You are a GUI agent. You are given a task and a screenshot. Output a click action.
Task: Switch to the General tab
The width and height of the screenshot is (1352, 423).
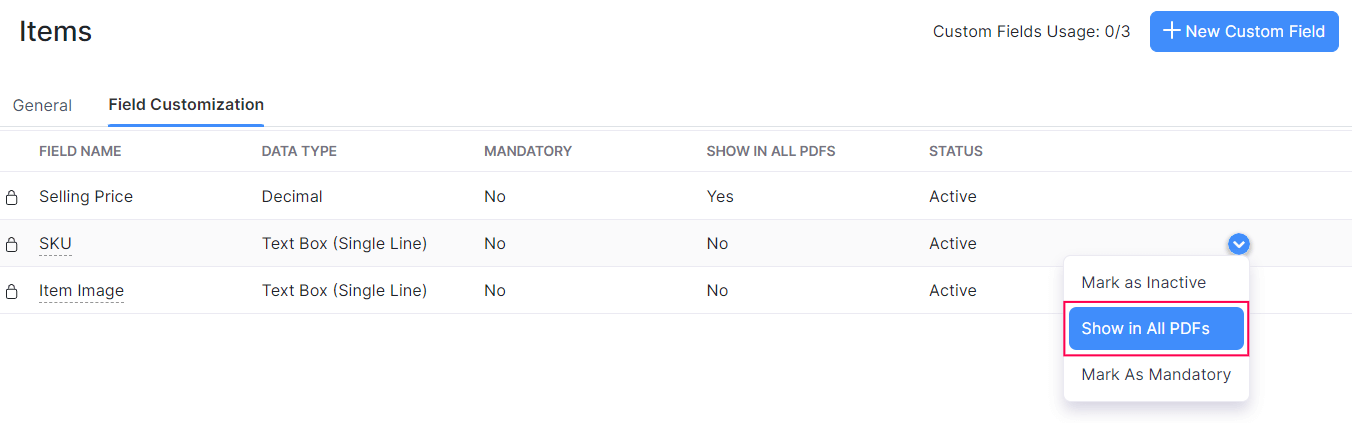(x=42, y=105)
